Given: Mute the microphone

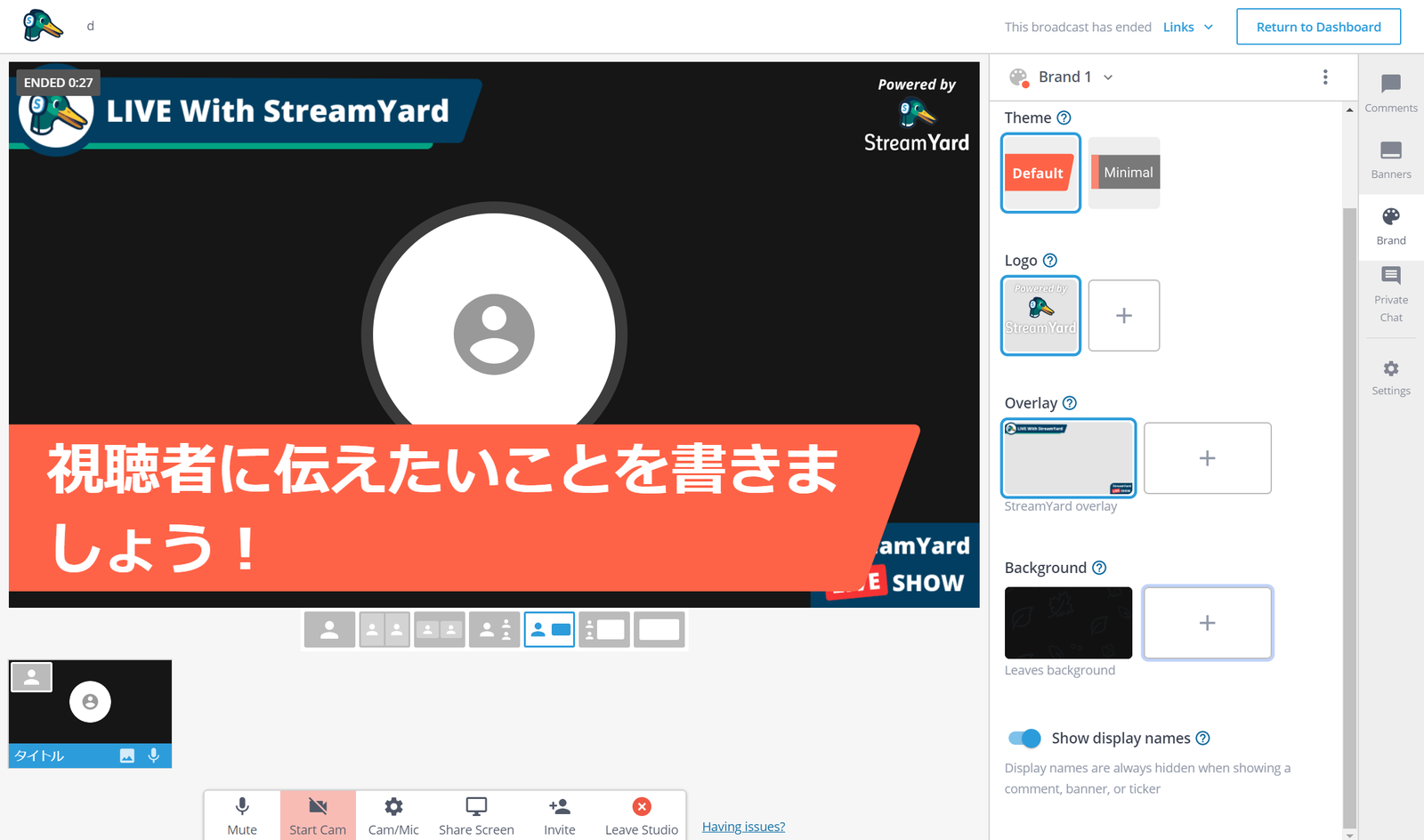Looking at the screenshot, I should pyautogui.click(x=242, y=816).
